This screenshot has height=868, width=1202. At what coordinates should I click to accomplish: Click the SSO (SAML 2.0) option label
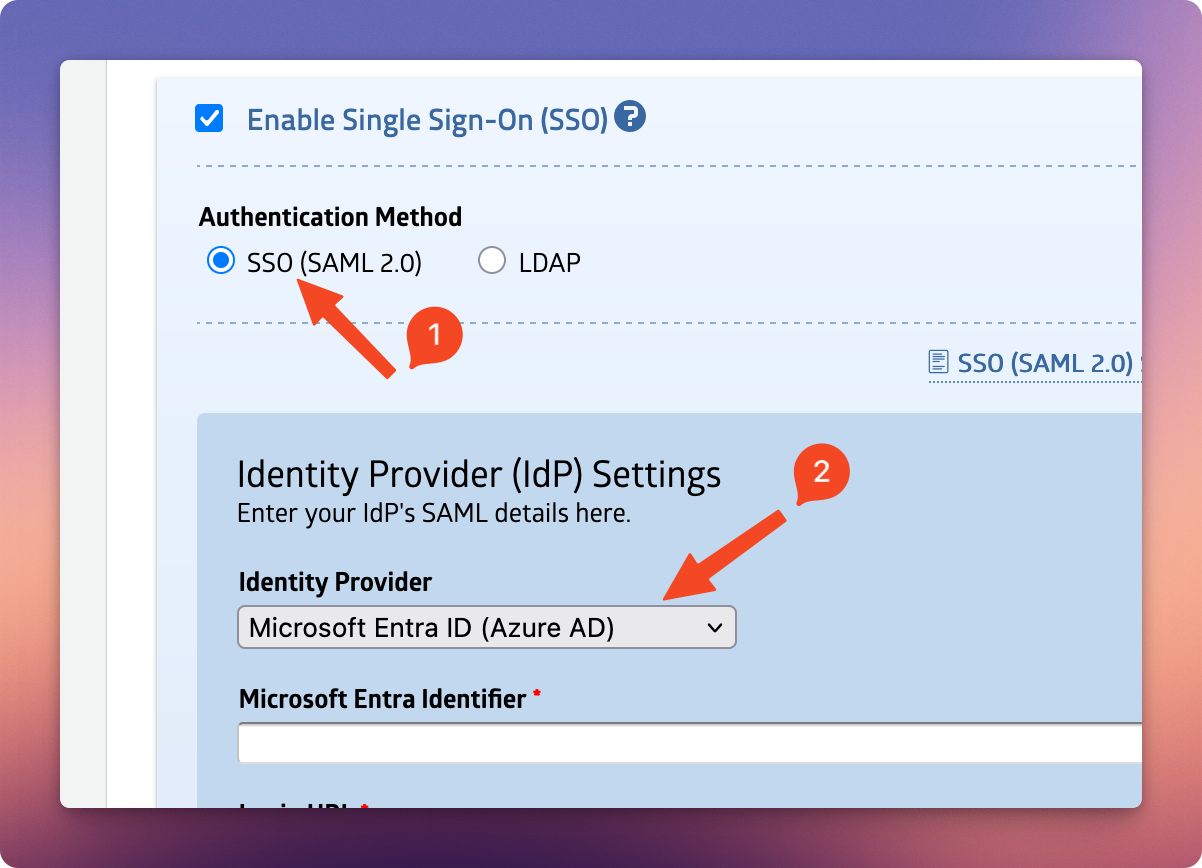click(x=334, y=263)
